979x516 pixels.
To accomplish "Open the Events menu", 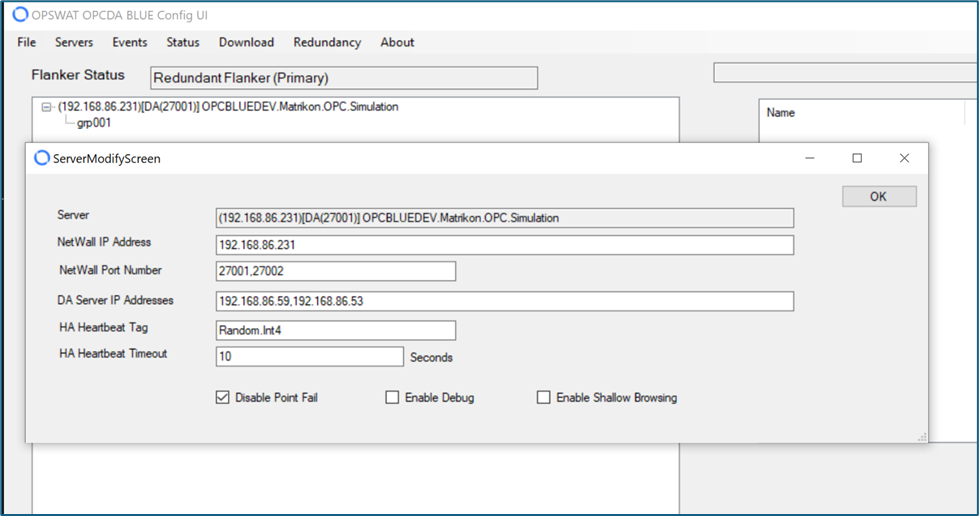I will pos(130,42).
